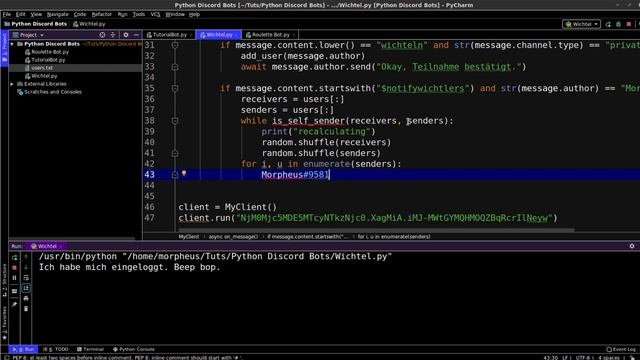This screenshot has height=360, width=640.
Task: Click the Python Discord Bots breadcrumb
Action: [36, 24]
